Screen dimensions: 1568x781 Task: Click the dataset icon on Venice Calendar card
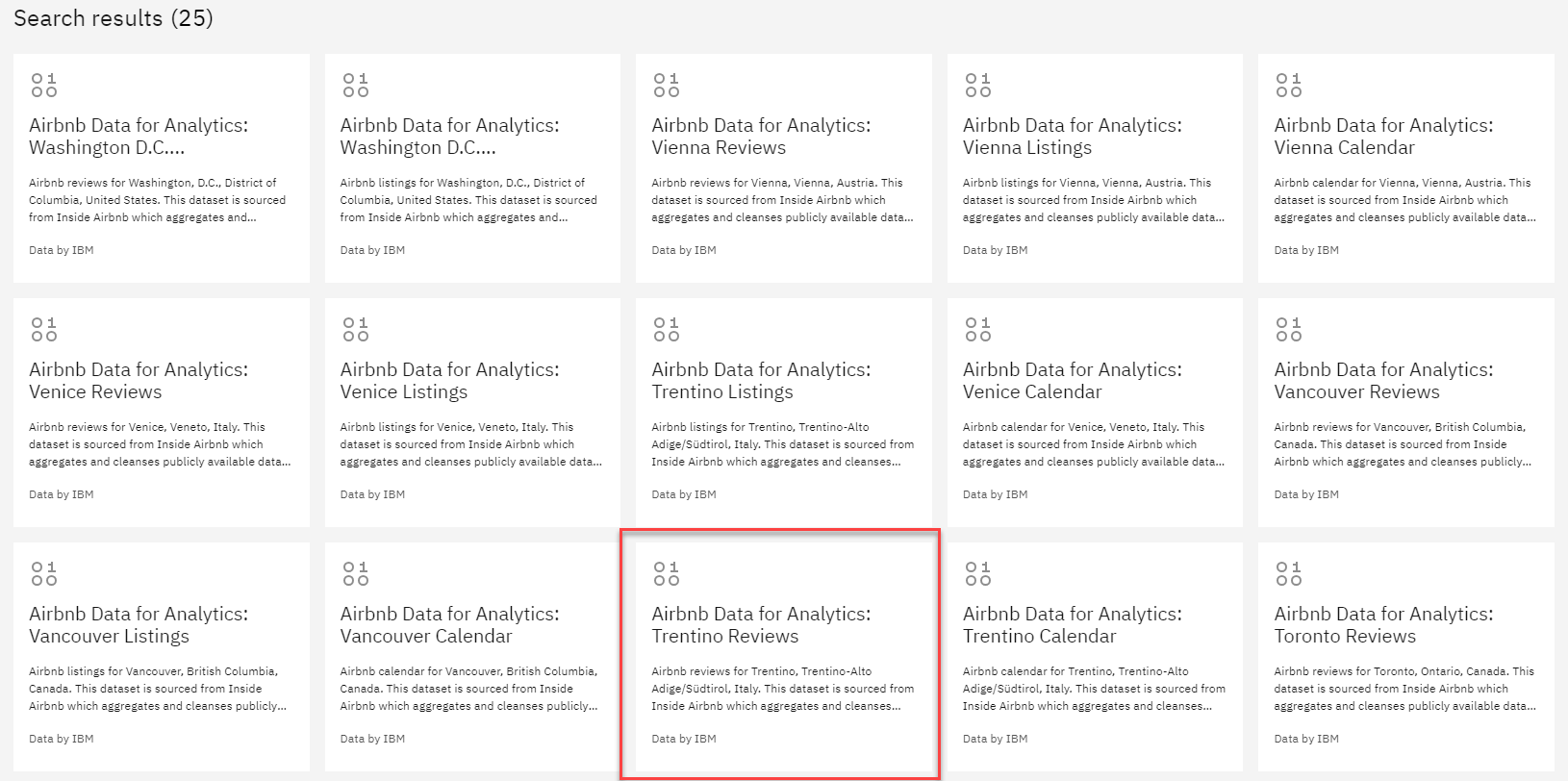tap(977, 330)
